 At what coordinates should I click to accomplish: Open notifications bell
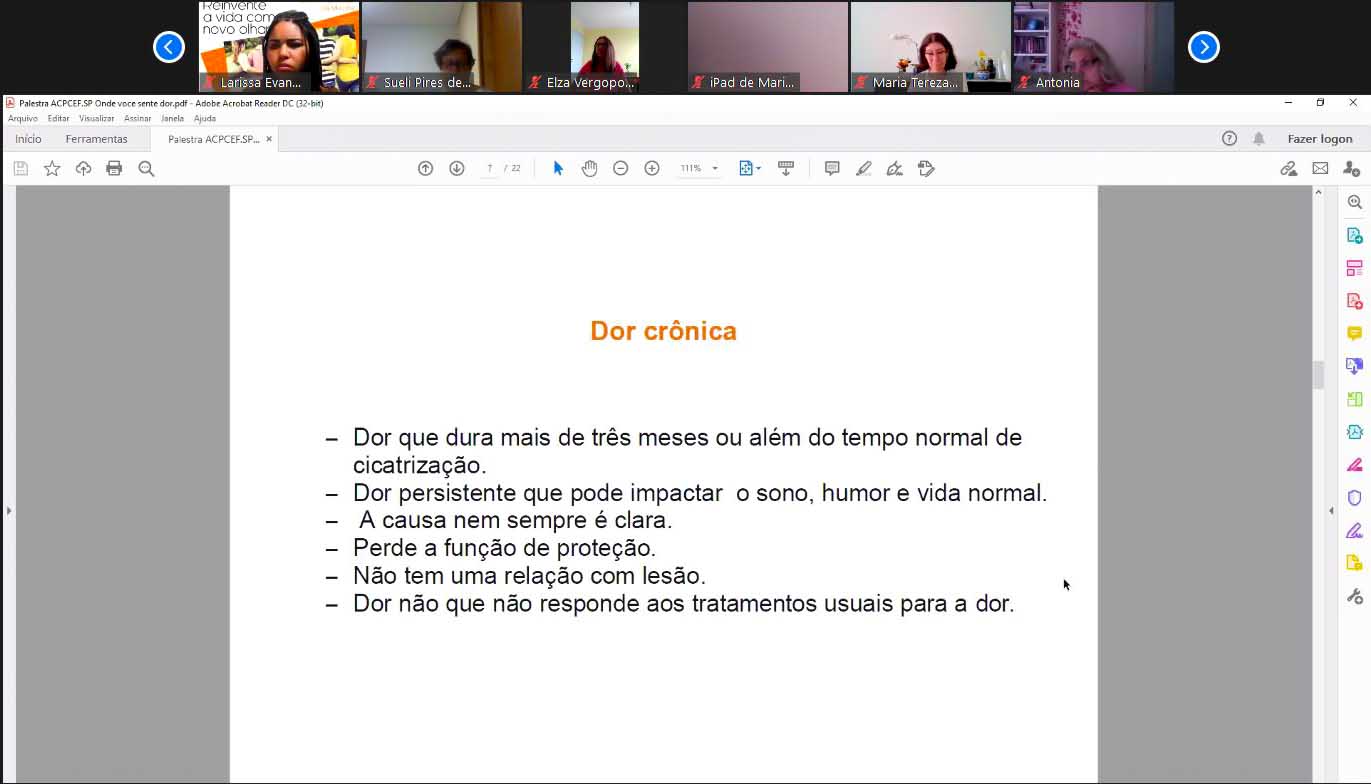(x=1259, y=139)
